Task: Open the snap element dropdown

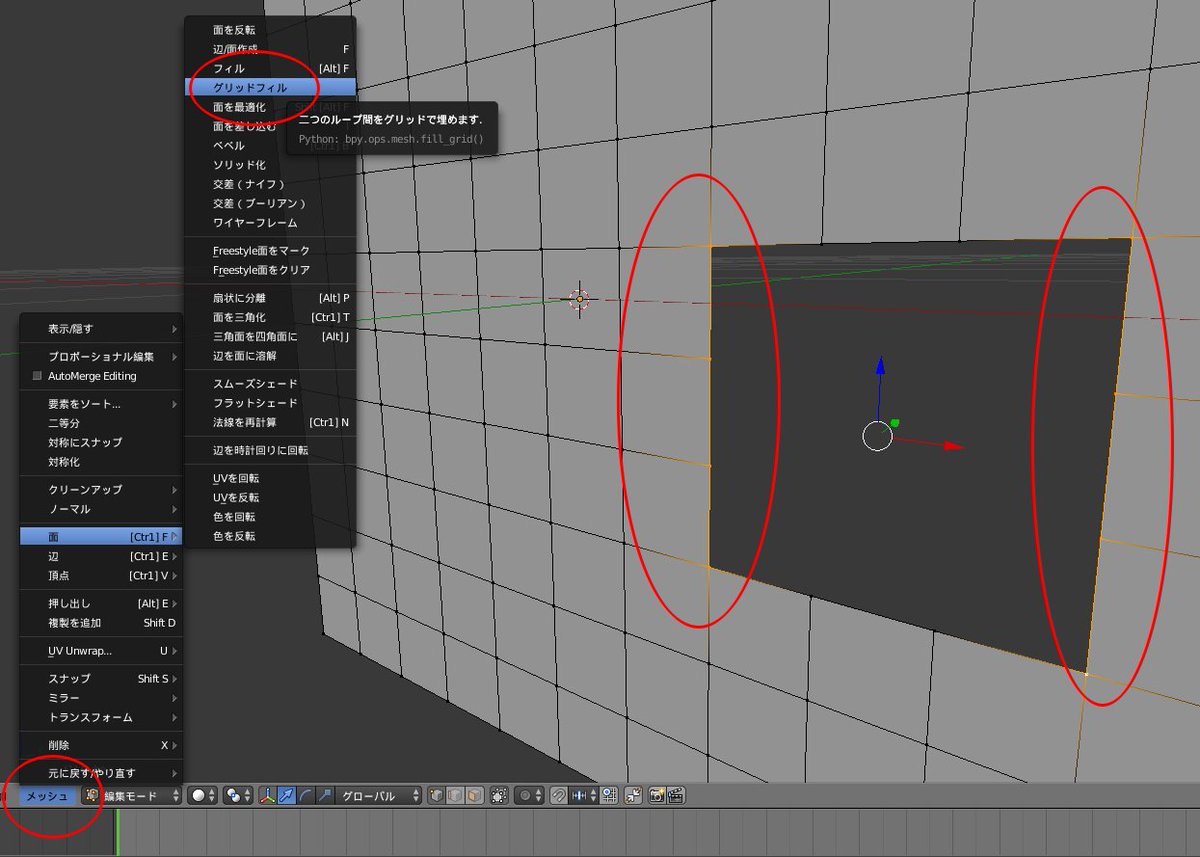Action: 583,796
